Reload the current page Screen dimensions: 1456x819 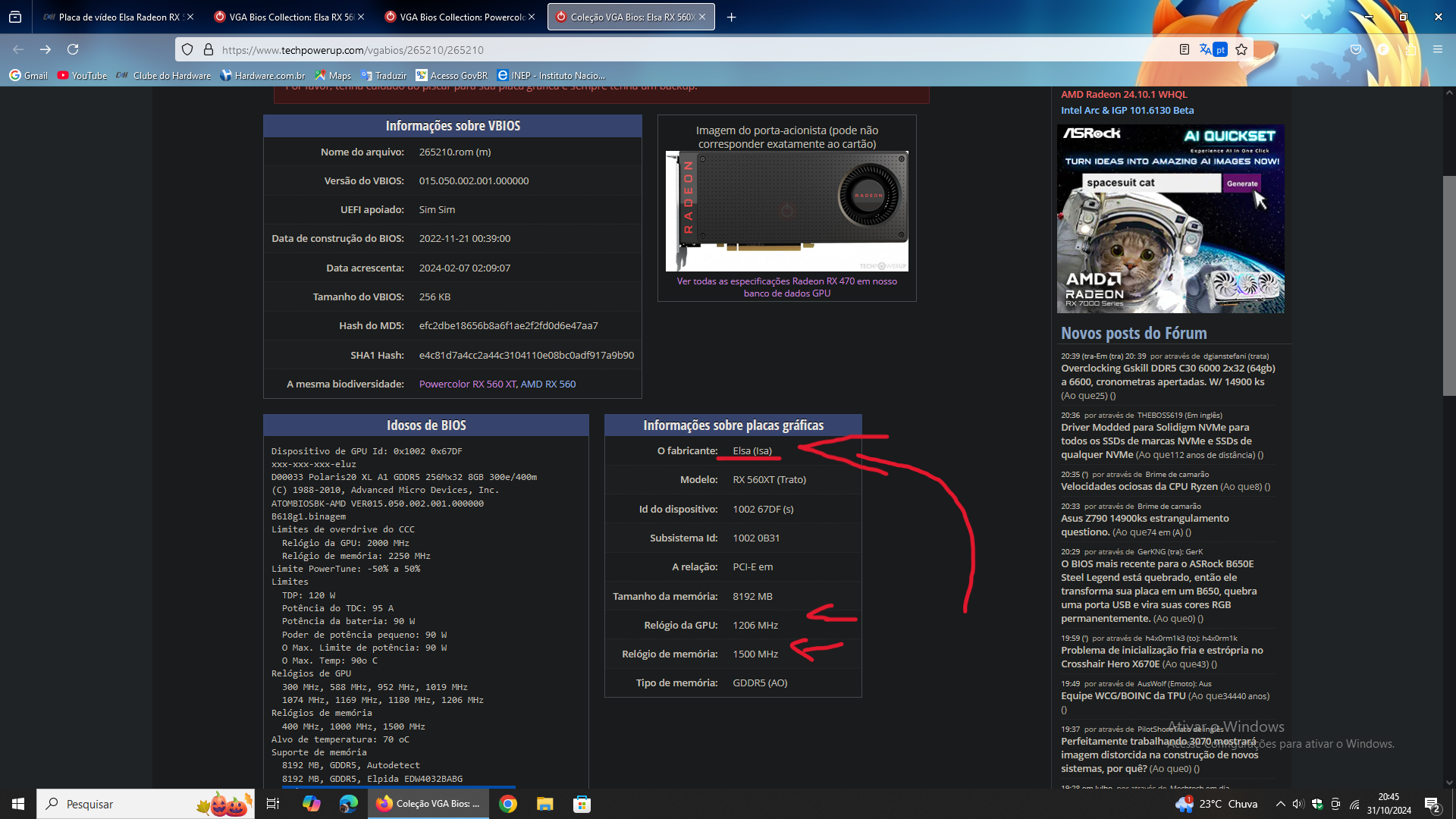tap(73, 49)
